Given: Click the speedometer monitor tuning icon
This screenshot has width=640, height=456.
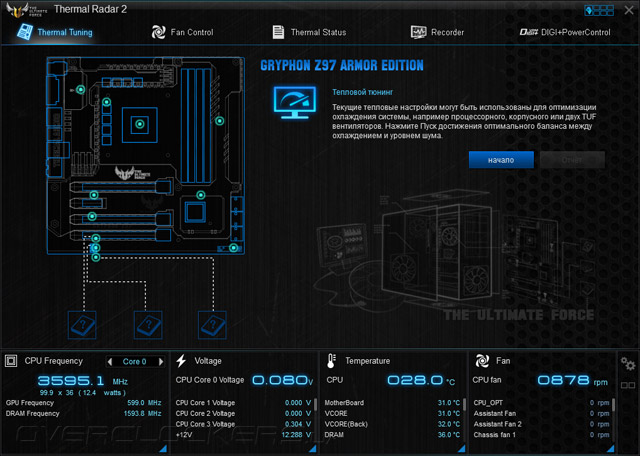Looking at the screenshot, I should (295, 102).
